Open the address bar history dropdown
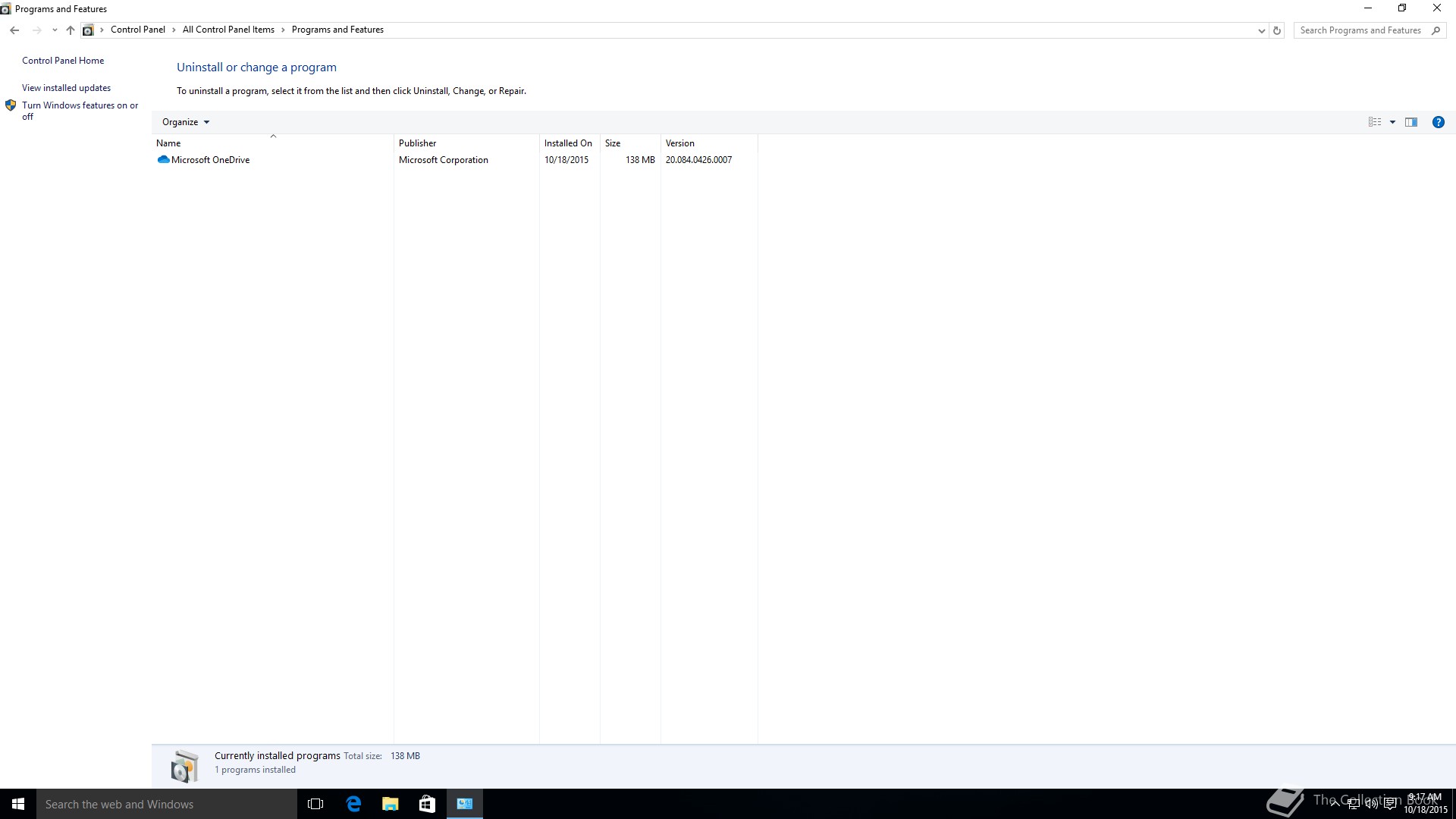 click(x=1261, y=30)
